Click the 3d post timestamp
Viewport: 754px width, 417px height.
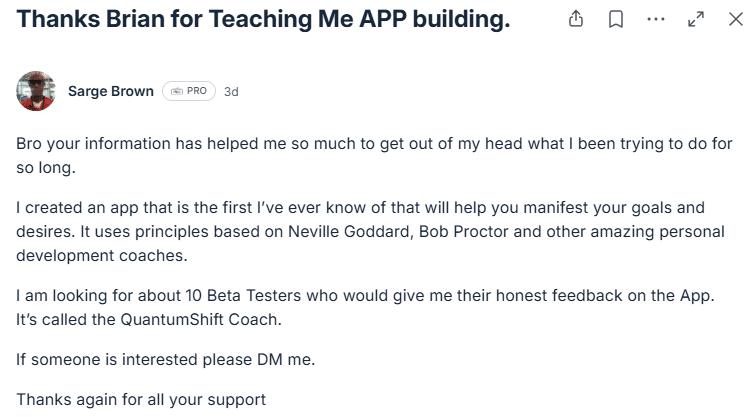(x=231, y=91)
